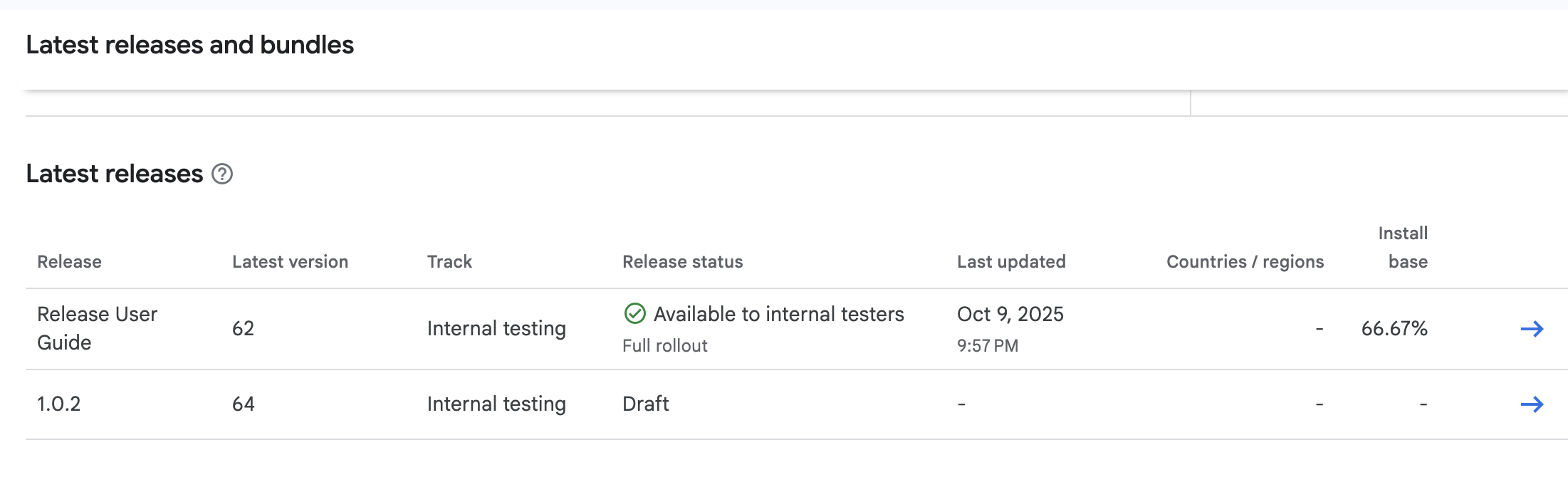Click the Latest releases and bundles heading

[189, 45]
